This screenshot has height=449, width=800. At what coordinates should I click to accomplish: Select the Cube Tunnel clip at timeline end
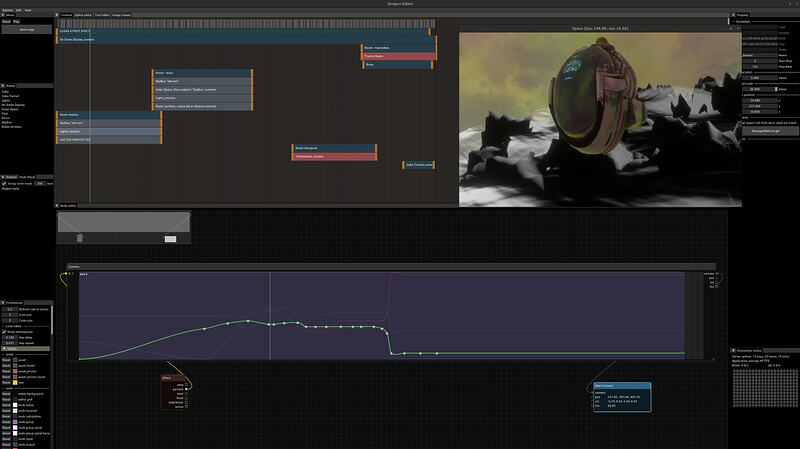(x=418, y=165)
